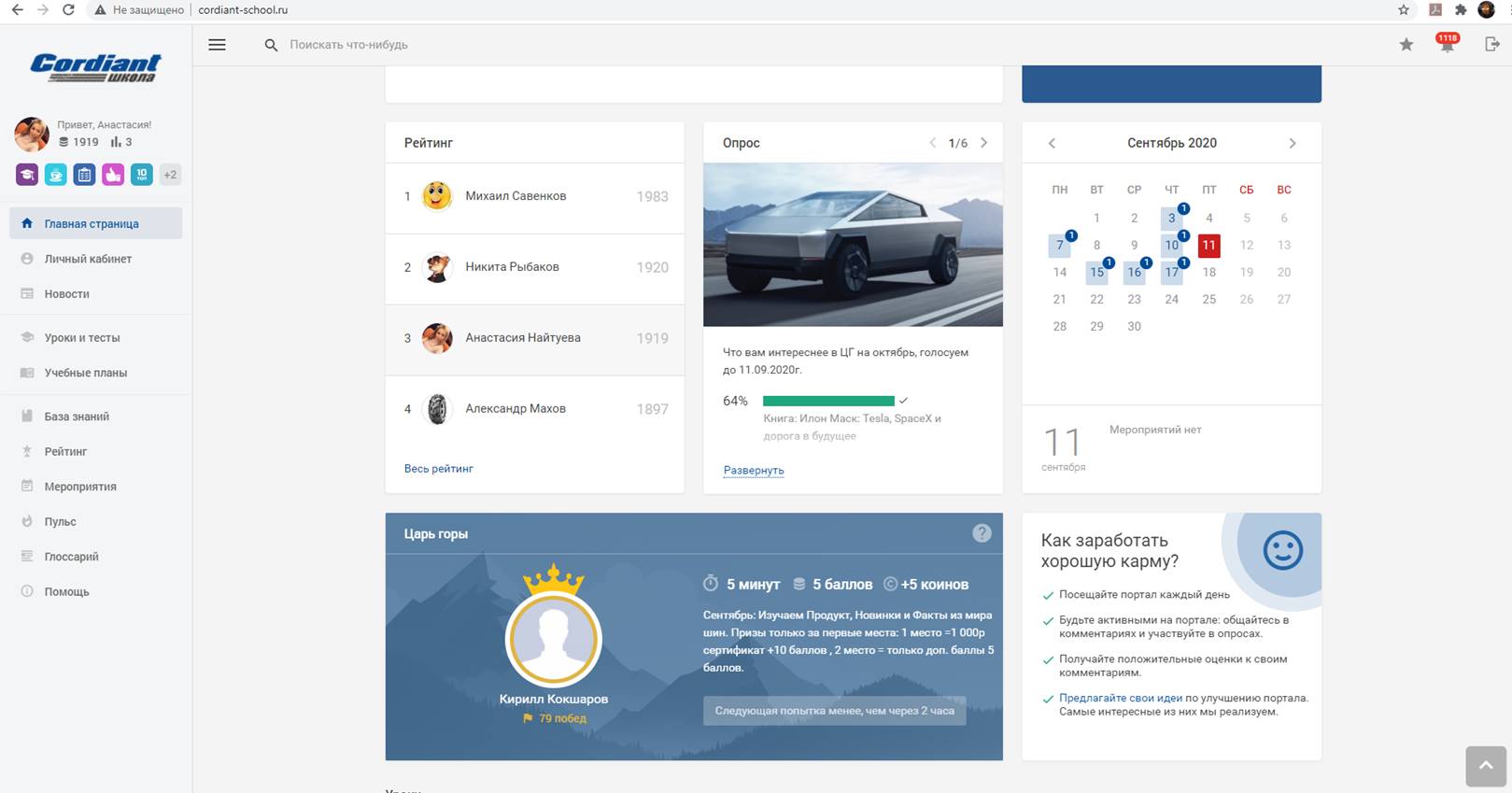Bookmark the page with browser star icon
Viewport: 1512px width, 793px height.
pyautogui.click(x=1403, y=10)
